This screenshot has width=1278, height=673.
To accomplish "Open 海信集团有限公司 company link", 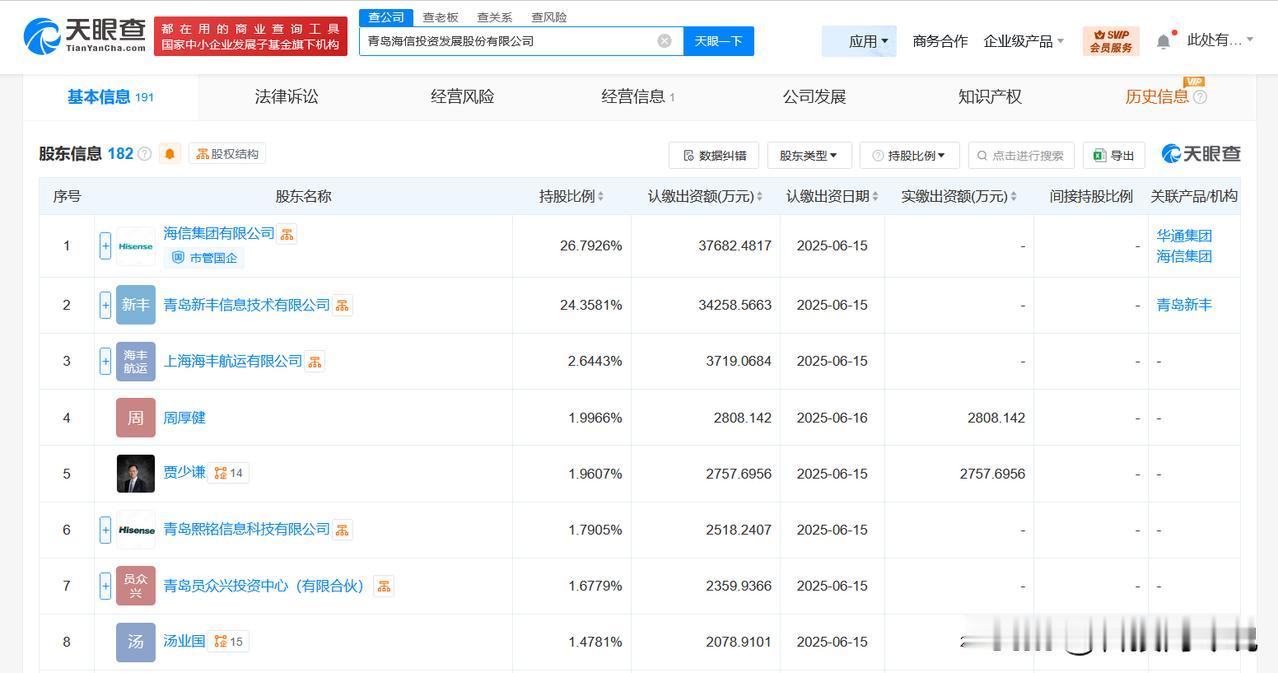I will click(x=219, y=233).
